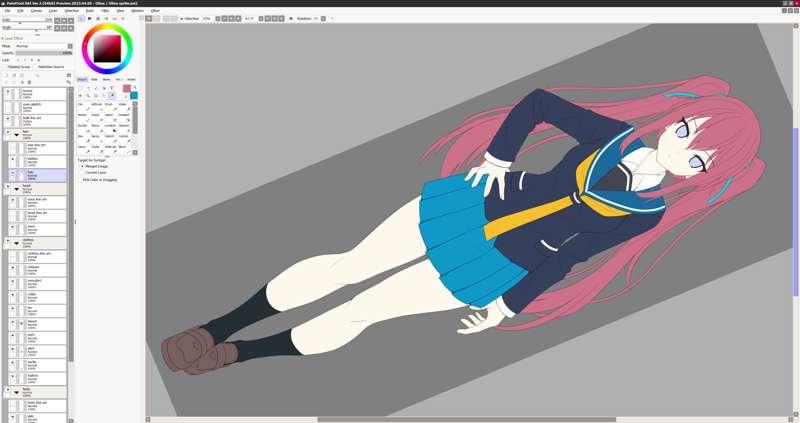Select Merged Image syringe target
800x423 pixels.
[x=93, y=166]
